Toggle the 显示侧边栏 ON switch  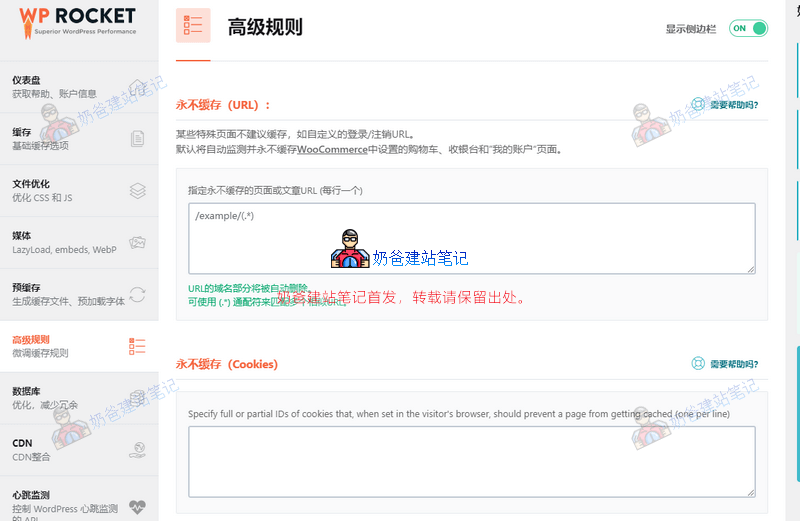[x=748, y=28]
